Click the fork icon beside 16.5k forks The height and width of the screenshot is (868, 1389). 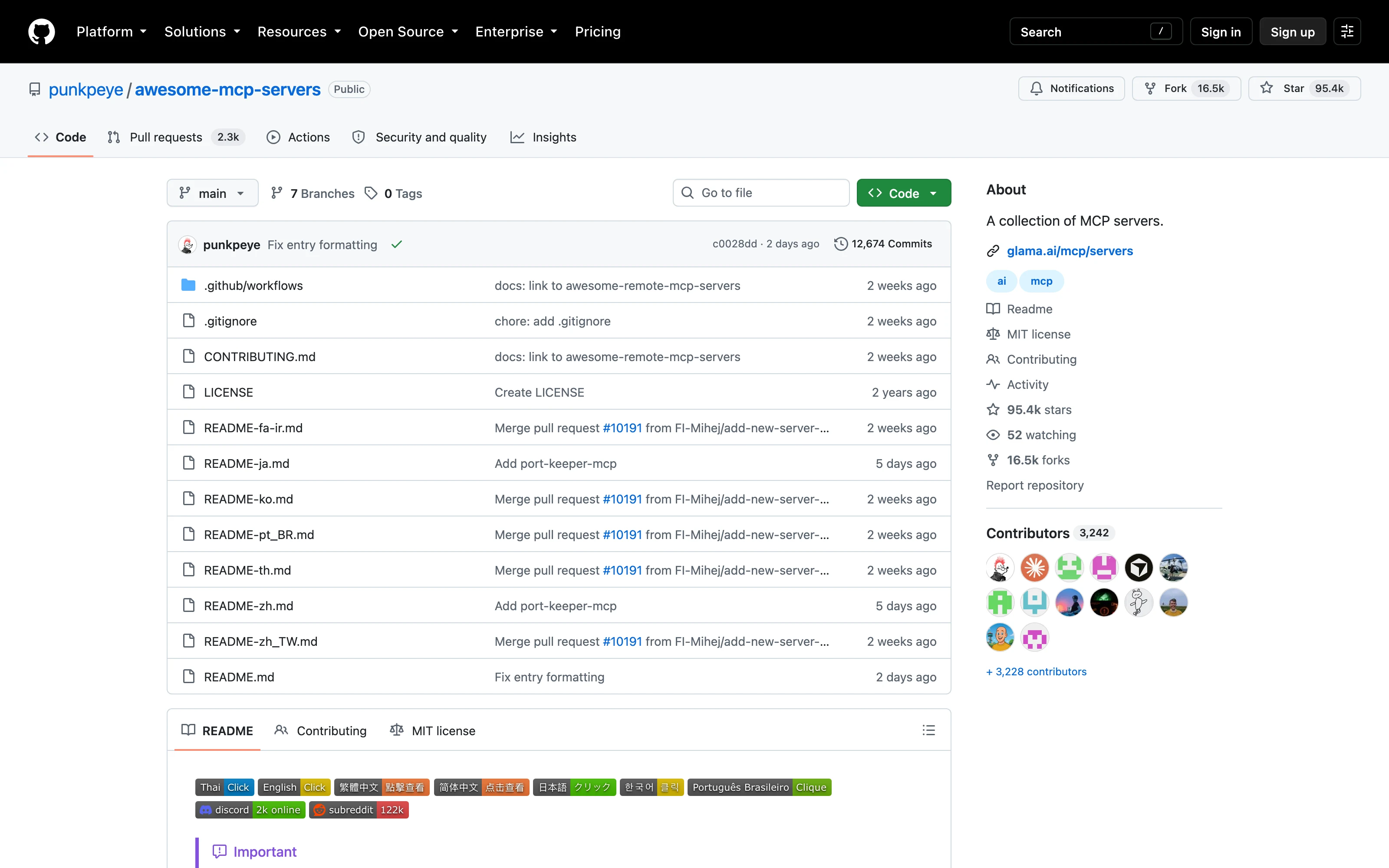point(993,460)
